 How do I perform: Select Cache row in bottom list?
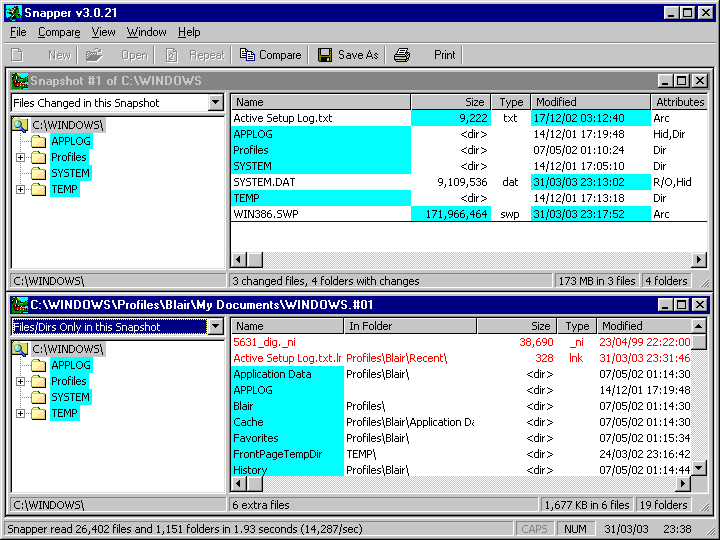click(461, 422)
